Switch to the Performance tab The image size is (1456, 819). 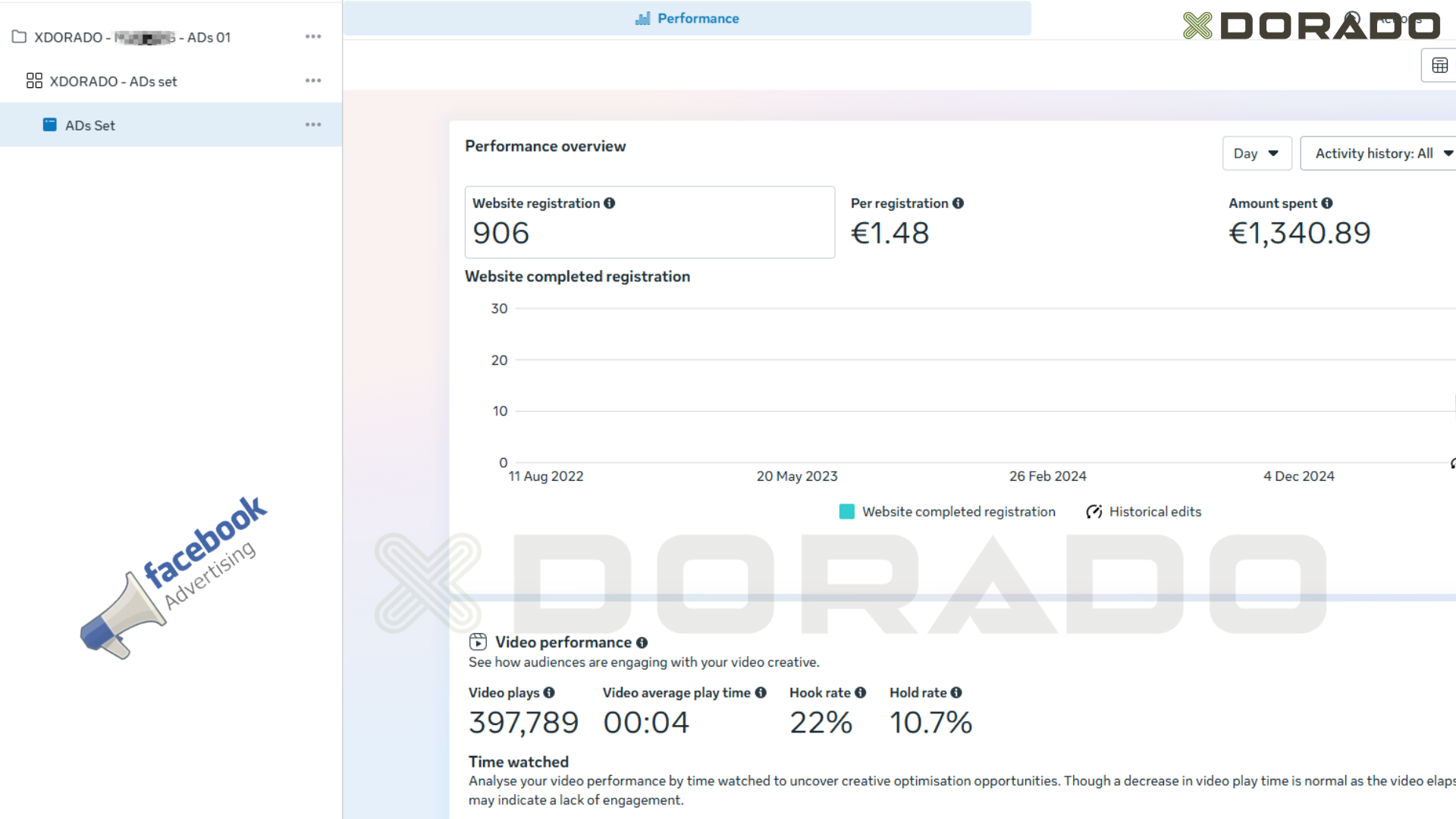tap(687, 18)
